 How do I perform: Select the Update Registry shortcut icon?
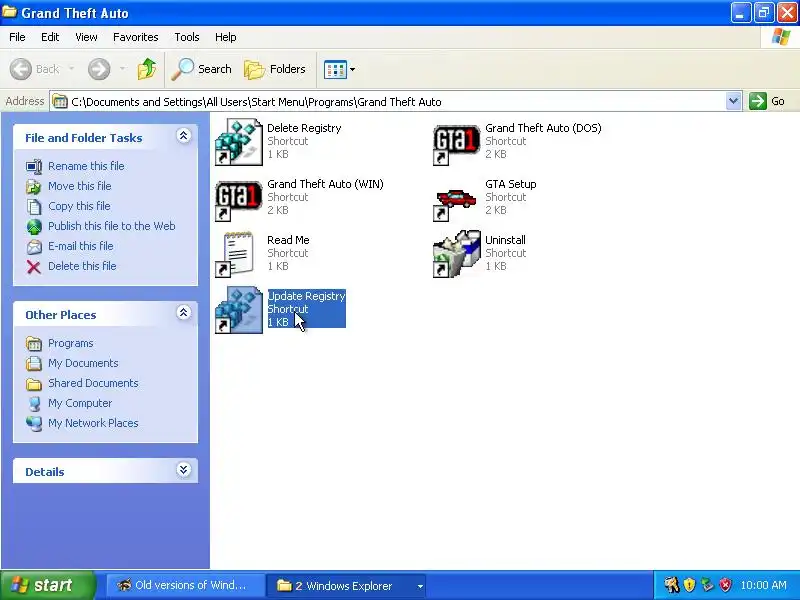click(x=239, y=310)
